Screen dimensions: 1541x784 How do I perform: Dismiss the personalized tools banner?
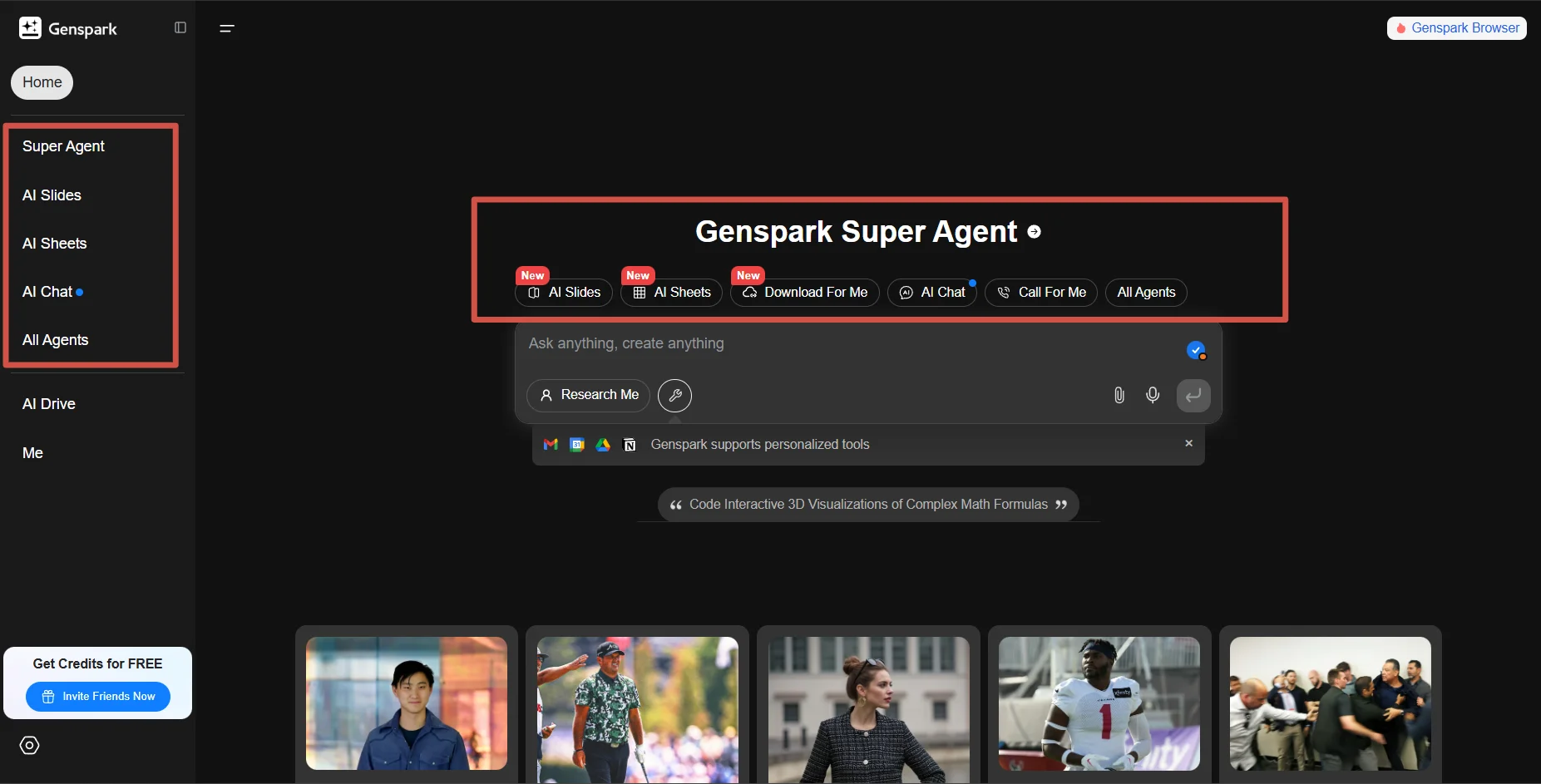coord(1189,443)
